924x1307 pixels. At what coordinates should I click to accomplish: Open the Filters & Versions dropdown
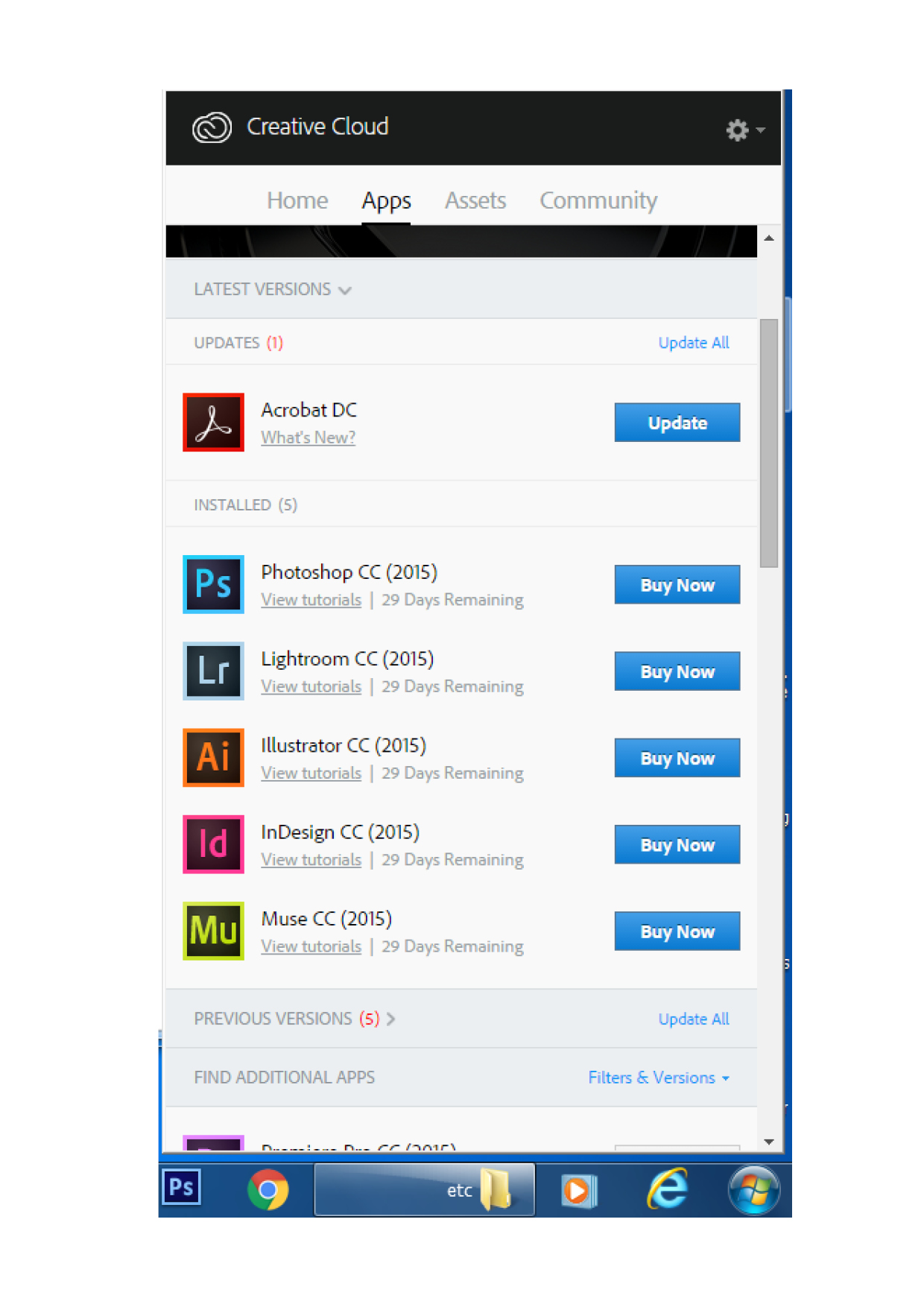(x=659, y=1077)
